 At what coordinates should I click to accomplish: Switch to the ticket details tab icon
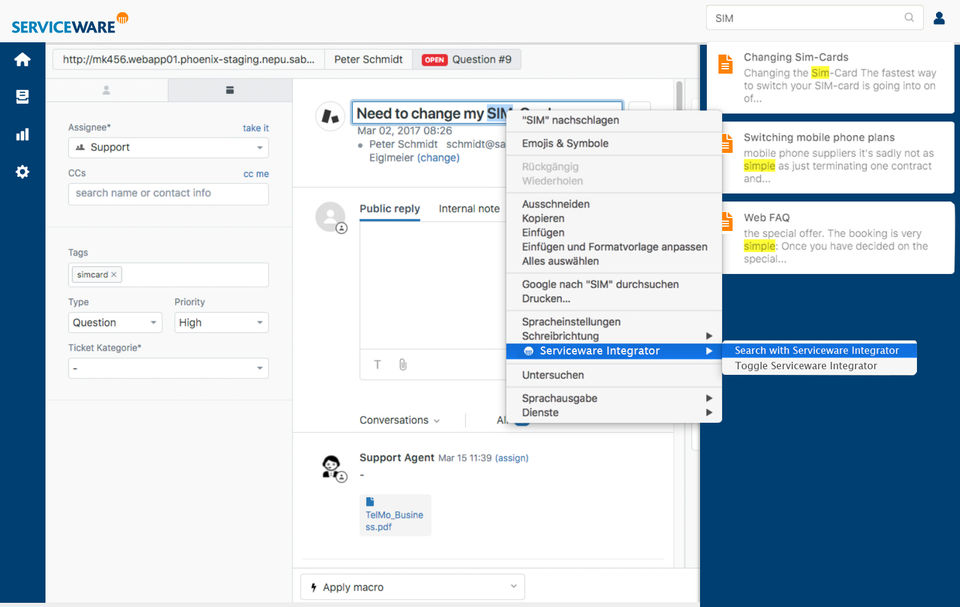[230, 90]
